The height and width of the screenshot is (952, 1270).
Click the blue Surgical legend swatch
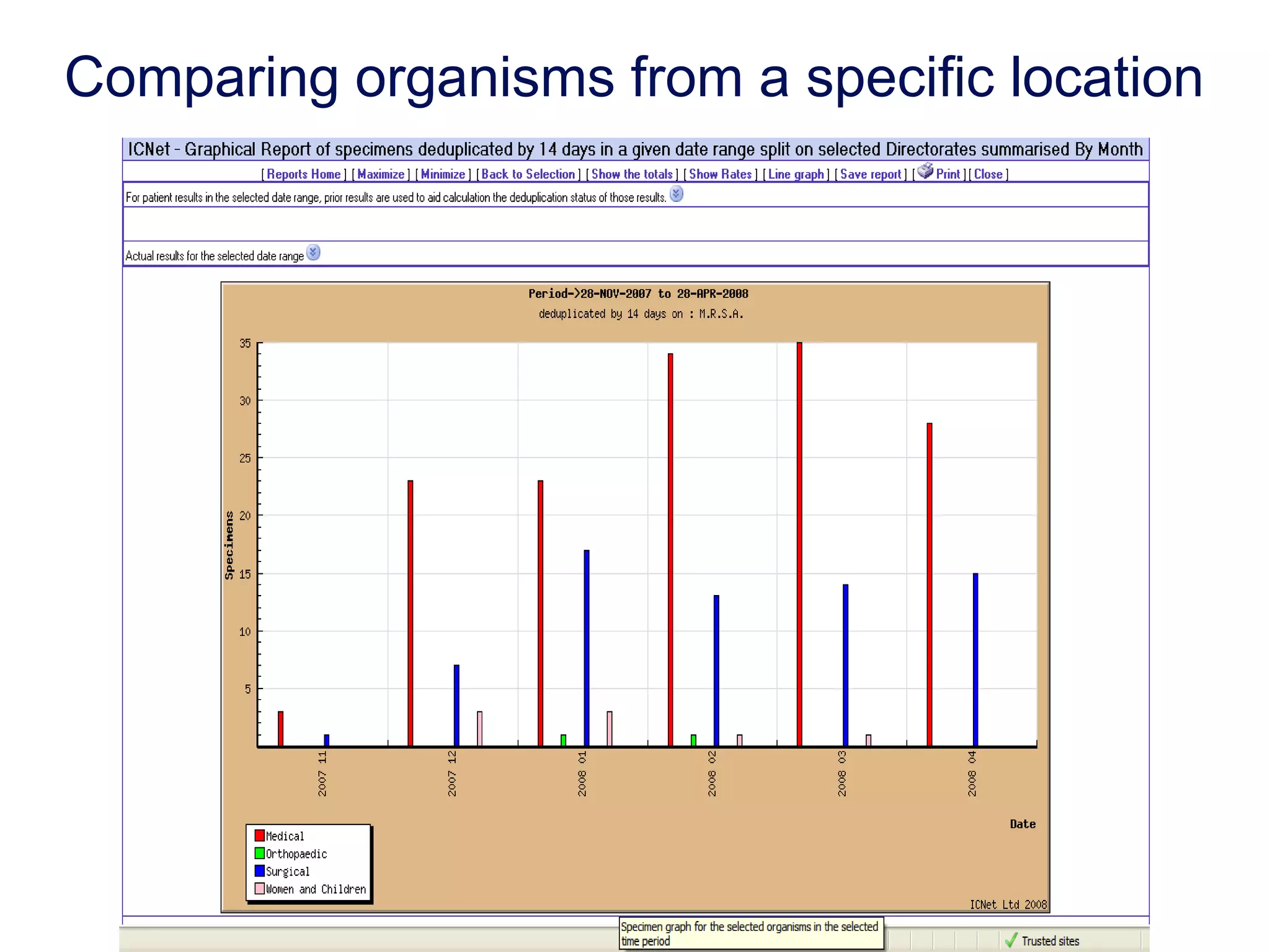coord(260,871)
